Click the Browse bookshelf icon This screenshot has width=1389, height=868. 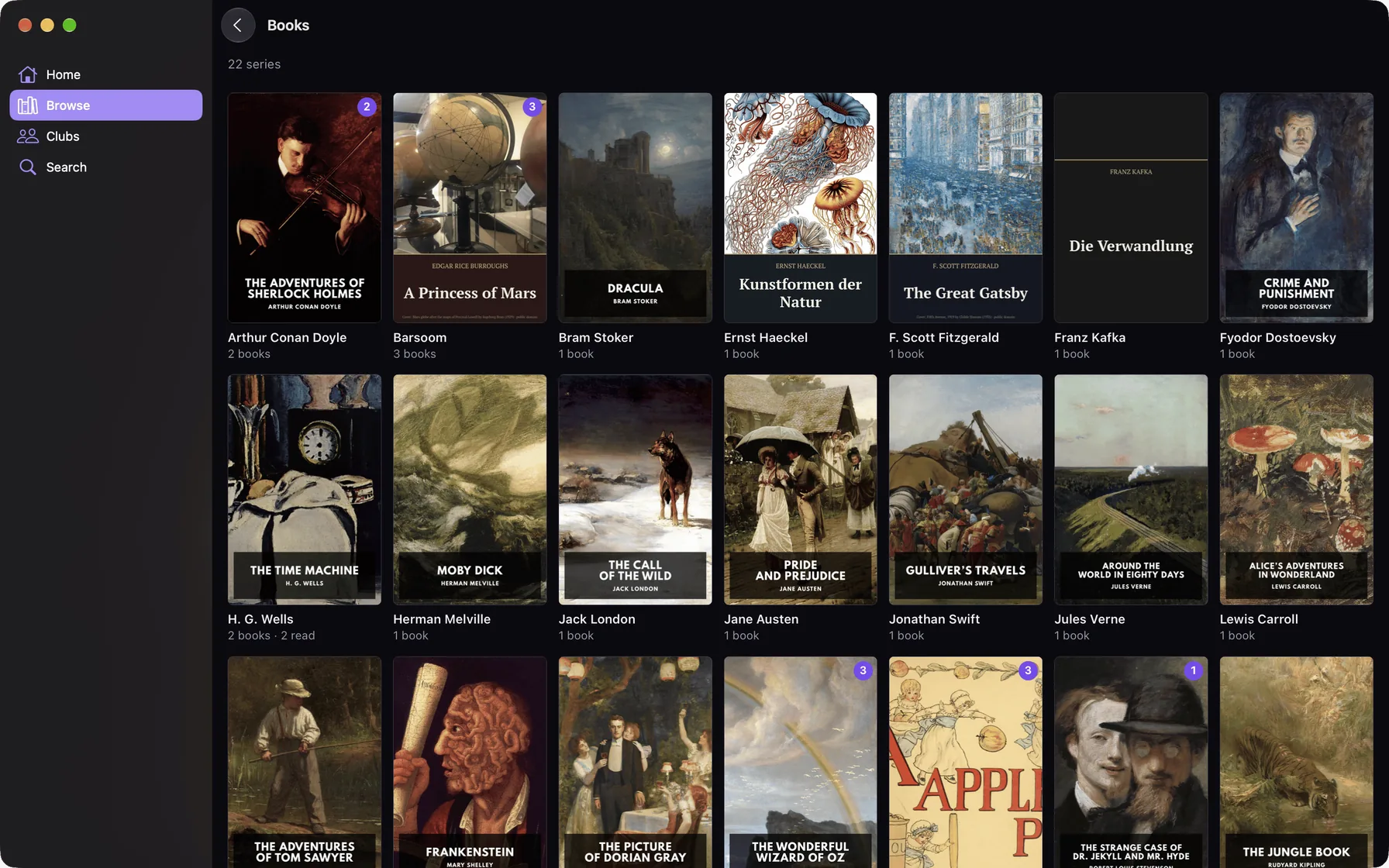pos(28,105)
